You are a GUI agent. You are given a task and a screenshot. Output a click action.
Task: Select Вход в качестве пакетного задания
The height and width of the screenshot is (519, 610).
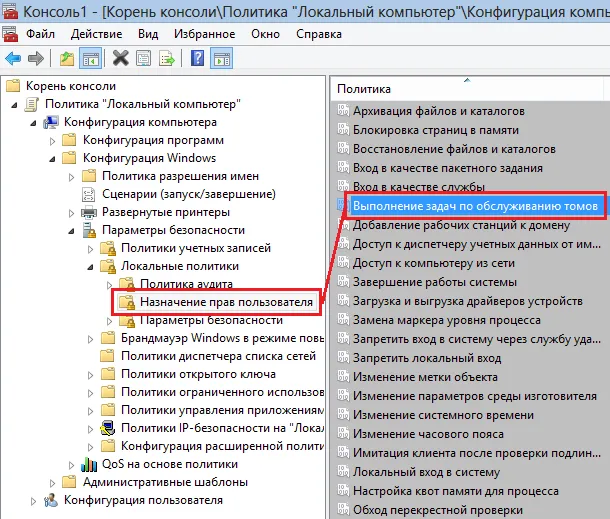[x=448, y=168]
